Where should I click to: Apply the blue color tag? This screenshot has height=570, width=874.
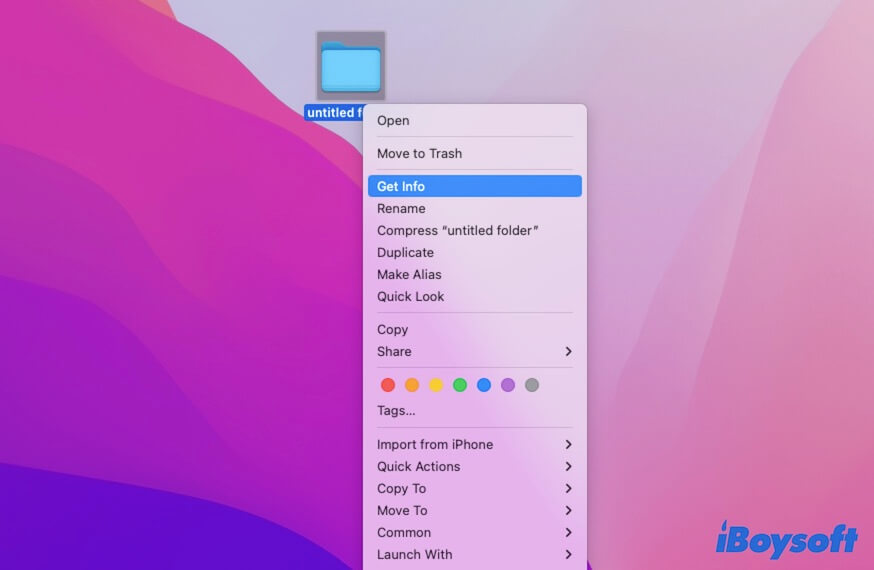(484, 385)
